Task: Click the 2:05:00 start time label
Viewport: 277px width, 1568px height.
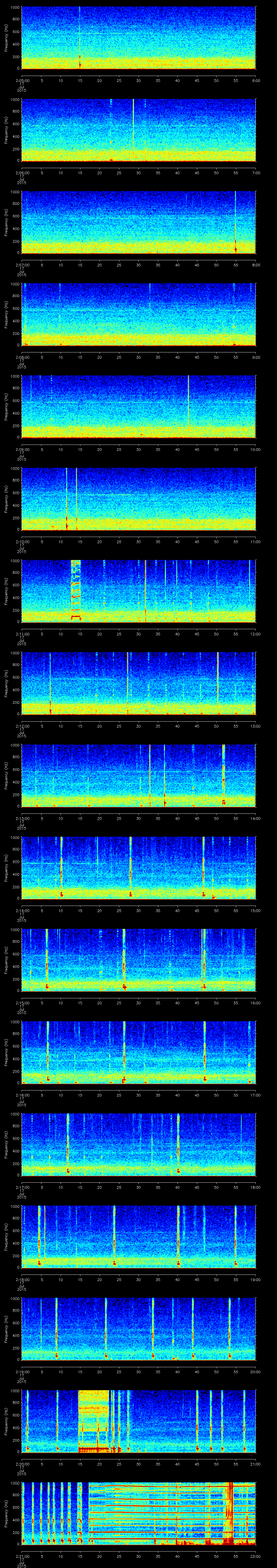Action: point(22,80)
